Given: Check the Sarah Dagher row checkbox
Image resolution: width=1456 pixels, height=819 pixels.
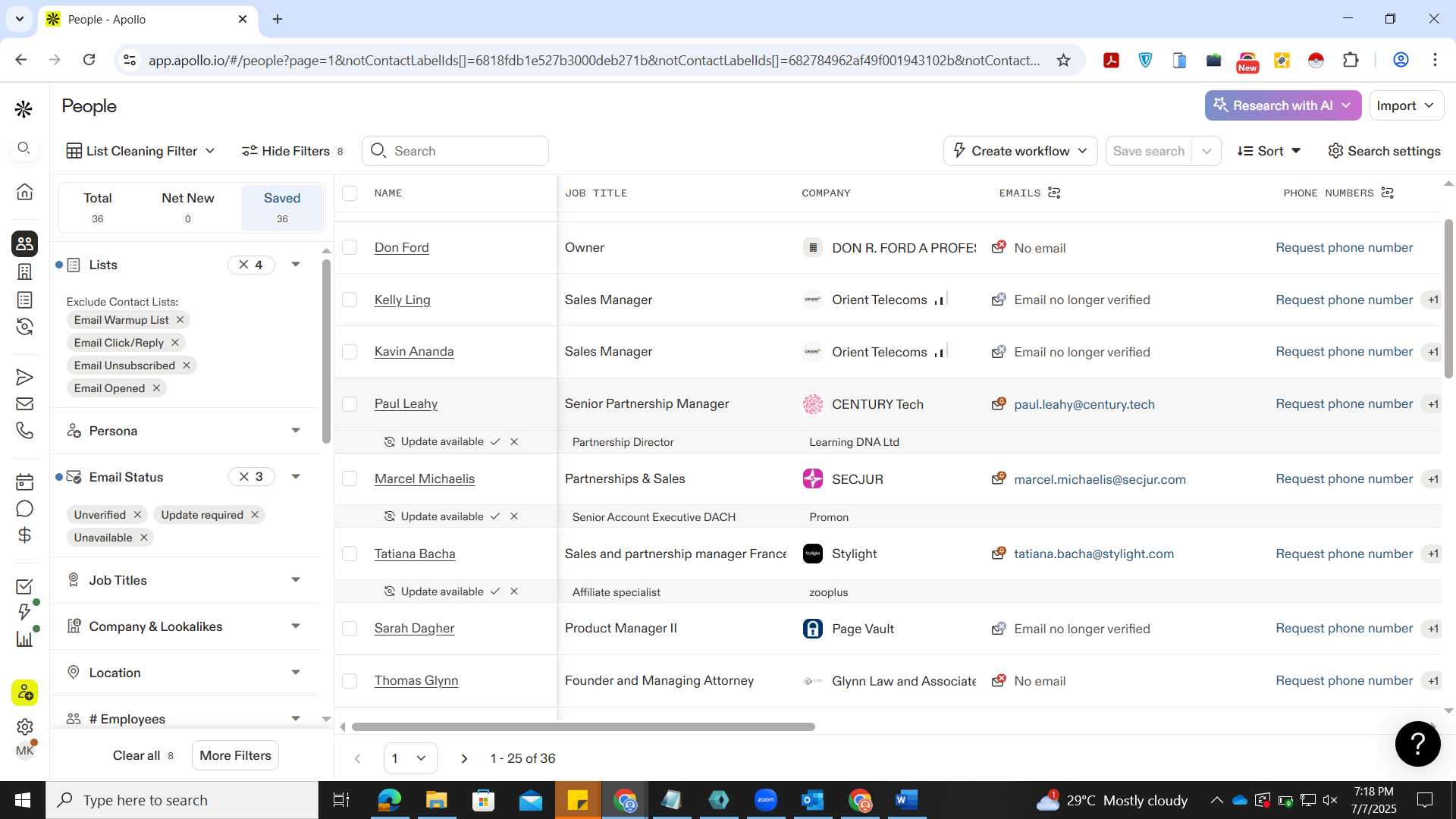Looking at the screenshot, I should pos(350,629).
